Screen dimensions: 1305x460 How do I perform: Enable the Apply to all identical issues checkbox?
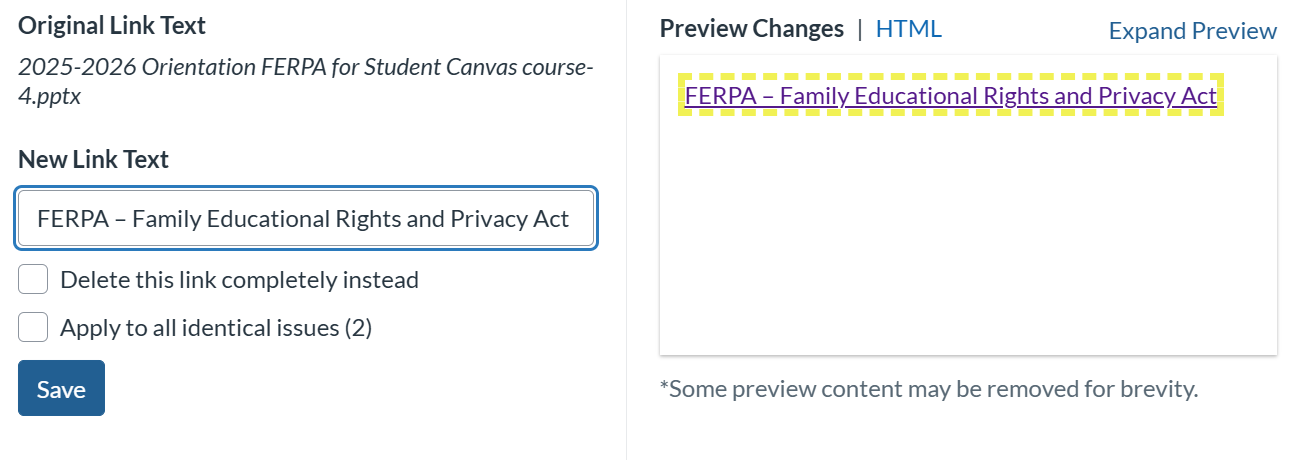point(33,327)
